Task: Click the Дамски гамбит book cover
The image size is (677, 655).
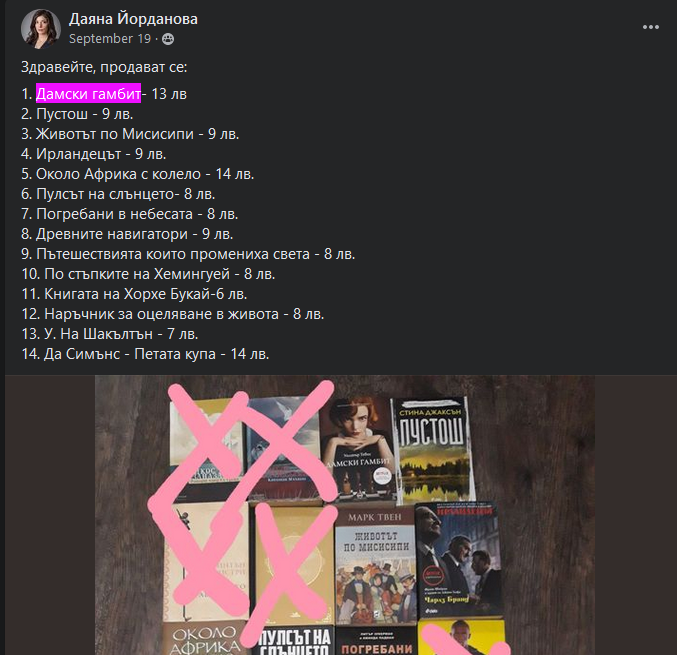Action: click(x=359, y=449)
